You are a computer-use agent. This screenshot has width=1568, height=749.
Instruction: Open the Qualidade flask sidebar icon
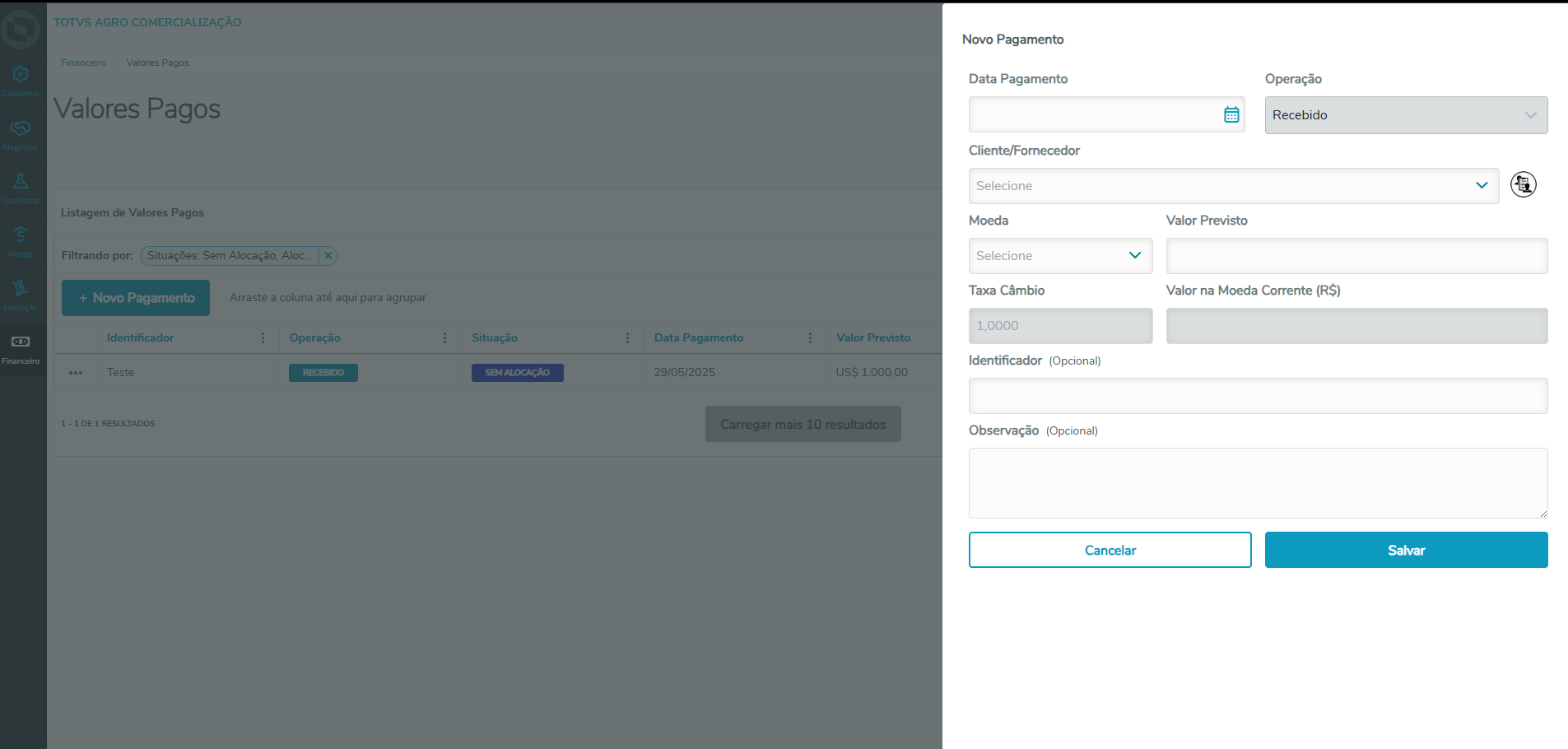pos(21,188)
